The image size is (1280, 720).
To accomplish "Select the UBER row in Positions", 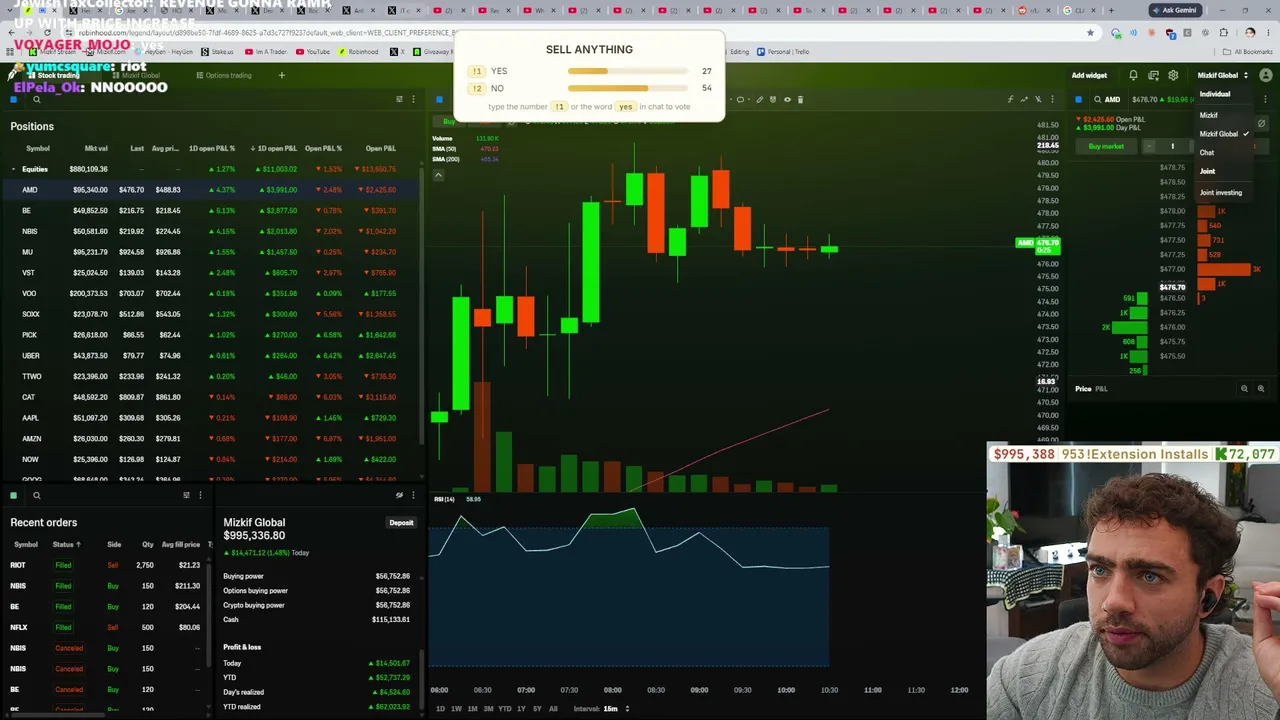I will point(212,356).
